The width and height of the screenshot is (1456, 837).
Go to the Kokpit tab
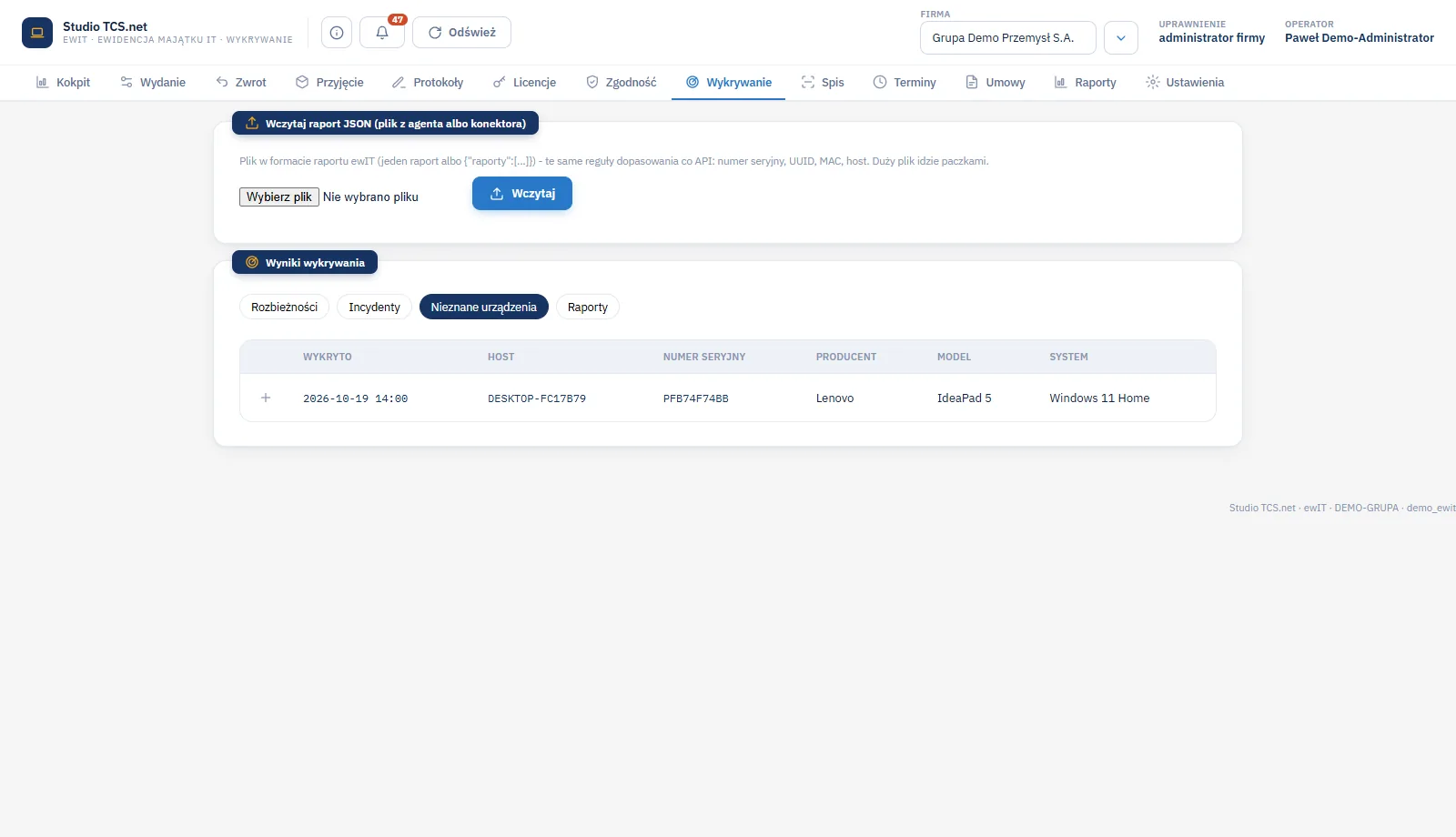pyautogui.click(x=63, y=83)
